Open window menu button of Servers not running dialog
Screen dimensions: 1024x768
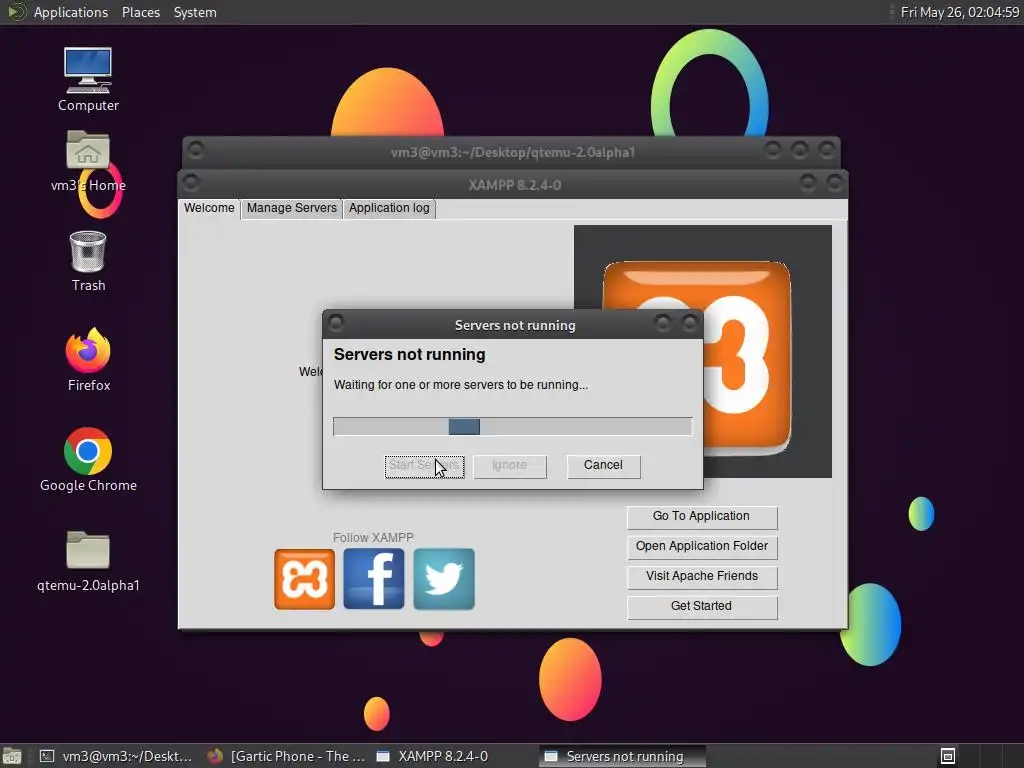[336, 323]
